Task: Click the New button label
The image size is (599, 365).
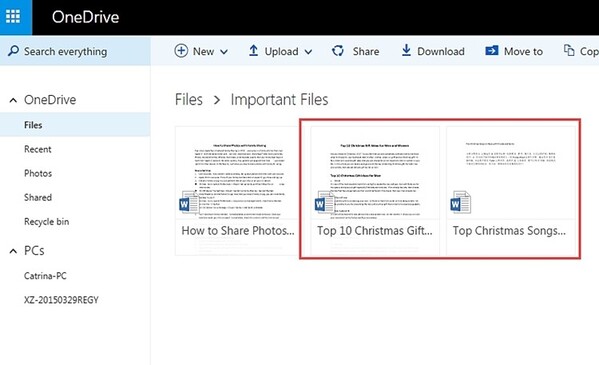Action: [x=203, y=51]
